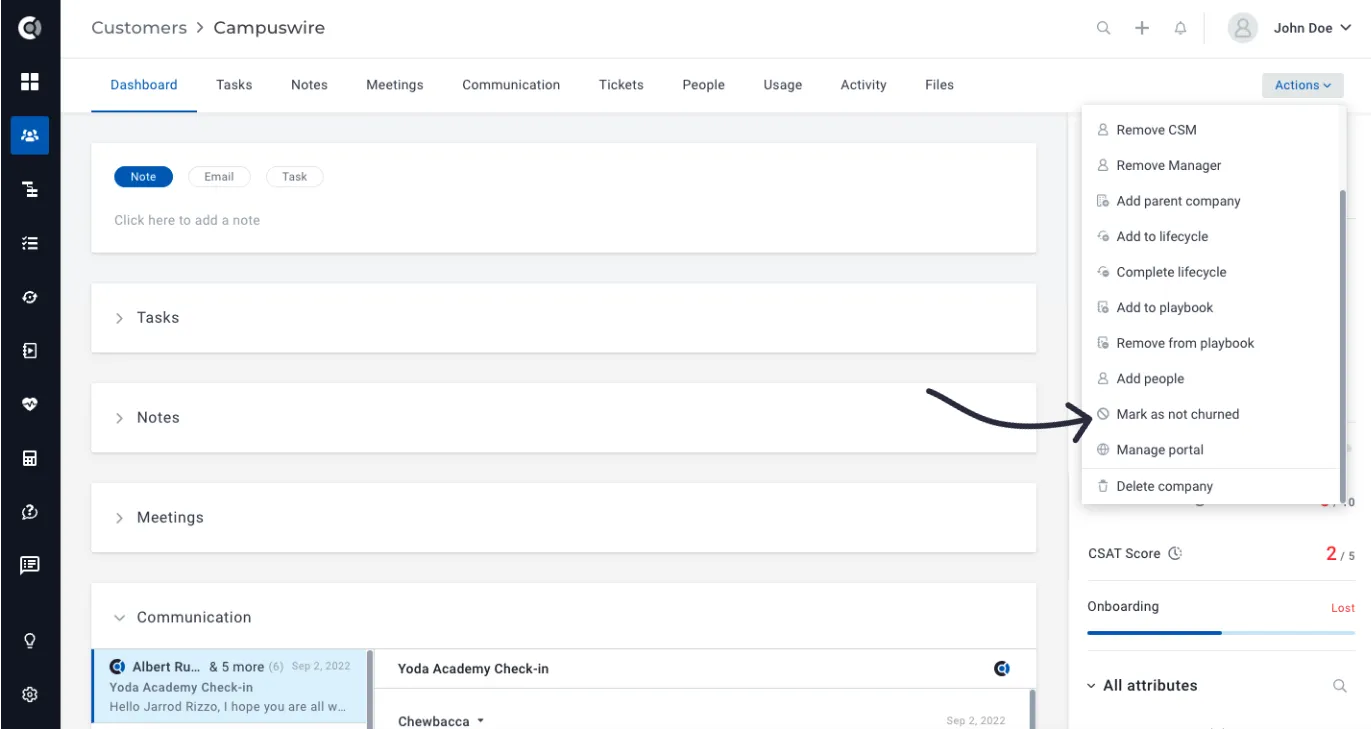Image resolution: width=1371 pixels, height=729 pixels.
Task: Click the search magnifier in top bar
Action: coord(1104,28)
